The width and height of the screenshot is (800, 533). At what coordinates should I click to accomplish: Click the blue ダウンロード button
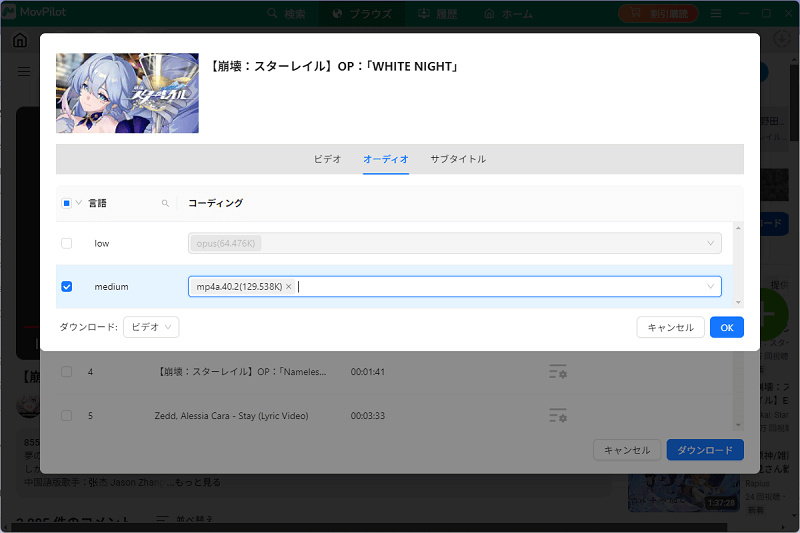click(x=705, y=450)
